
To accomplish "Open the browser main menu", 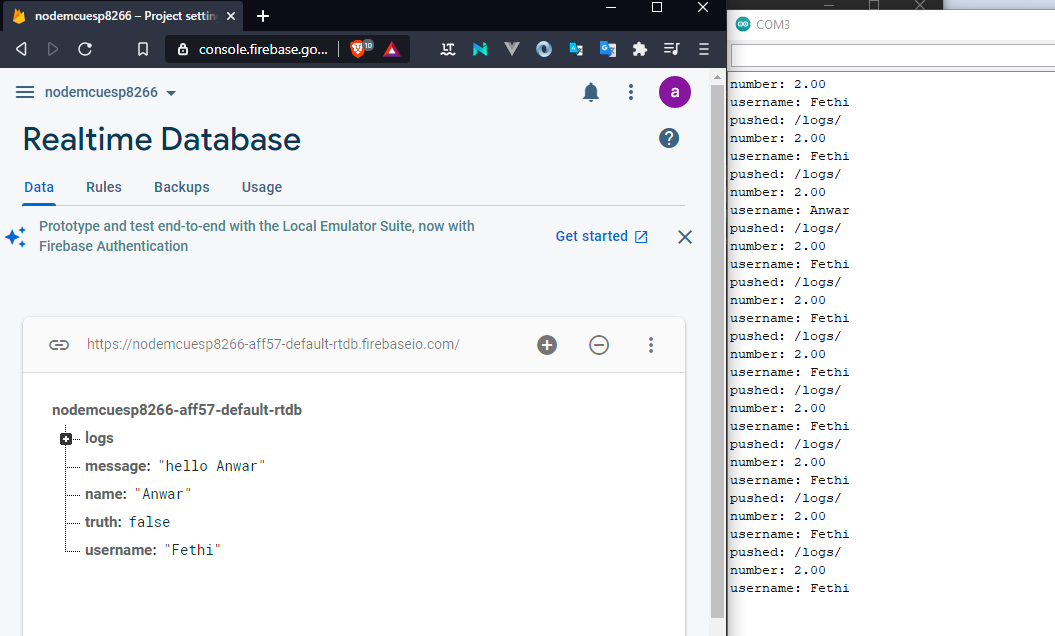I will click(x=704, y=49).
